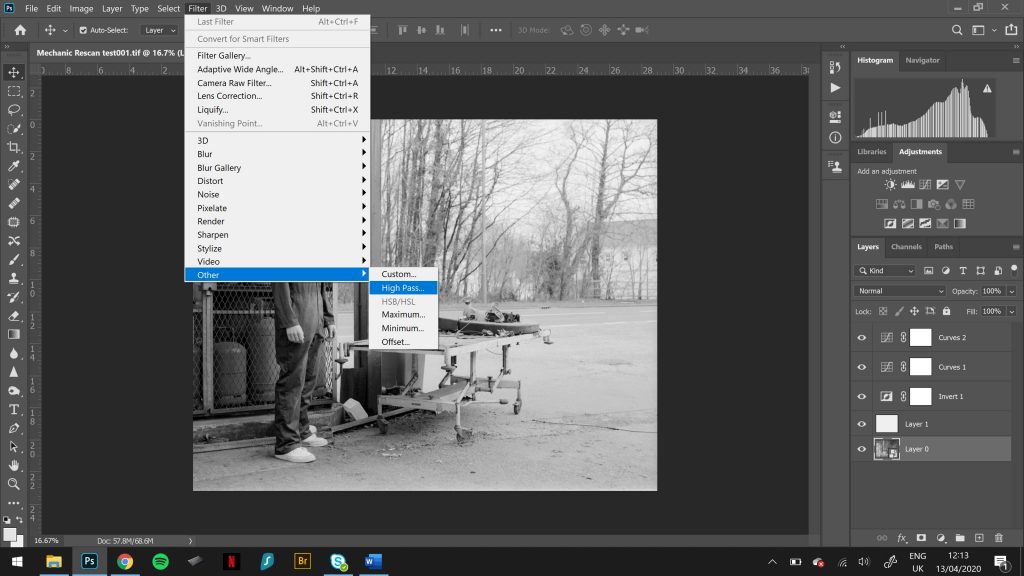Choose the Horizontal Type tool
Image resolution: width=1024 pixels, height=576 pixels.
click(x=14, y=409)
